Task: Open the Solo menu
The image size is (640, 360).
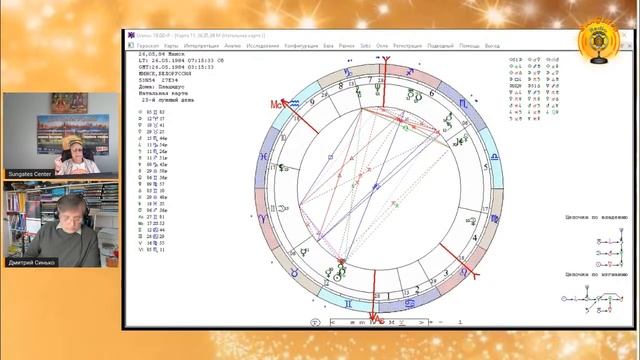Action: tap(365, 46)
